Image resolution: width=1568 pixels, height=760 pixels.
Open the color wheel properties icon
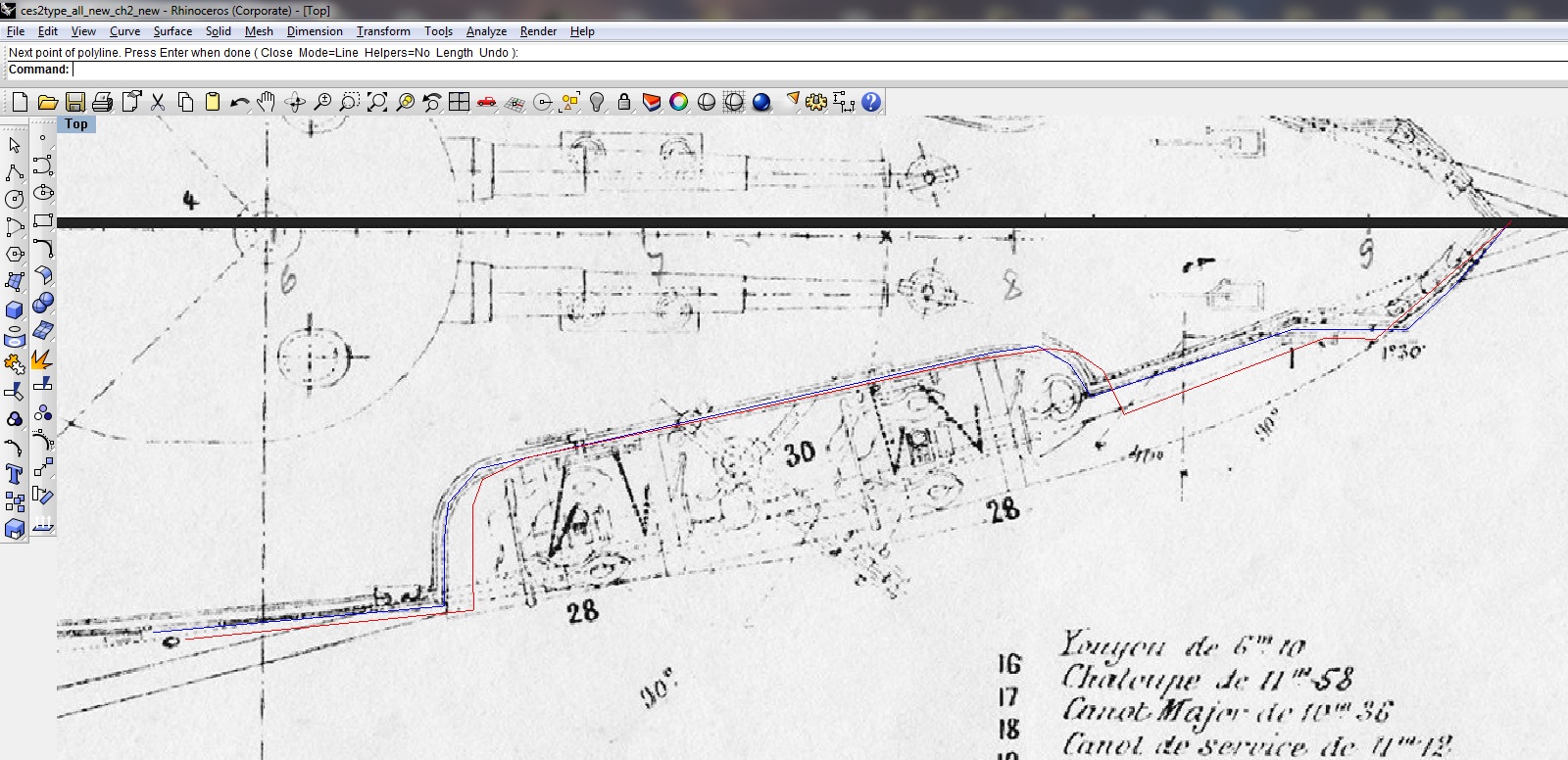coord(678,102)
